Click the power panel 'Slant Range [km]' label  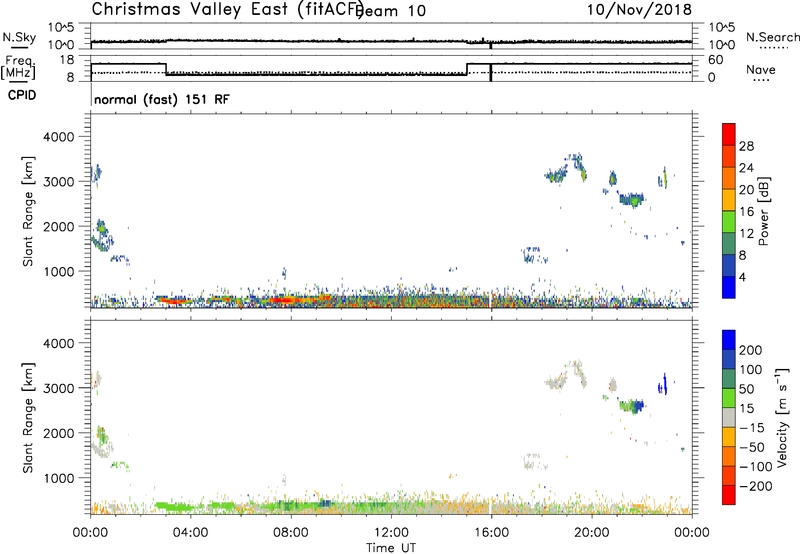pos(28,211)
